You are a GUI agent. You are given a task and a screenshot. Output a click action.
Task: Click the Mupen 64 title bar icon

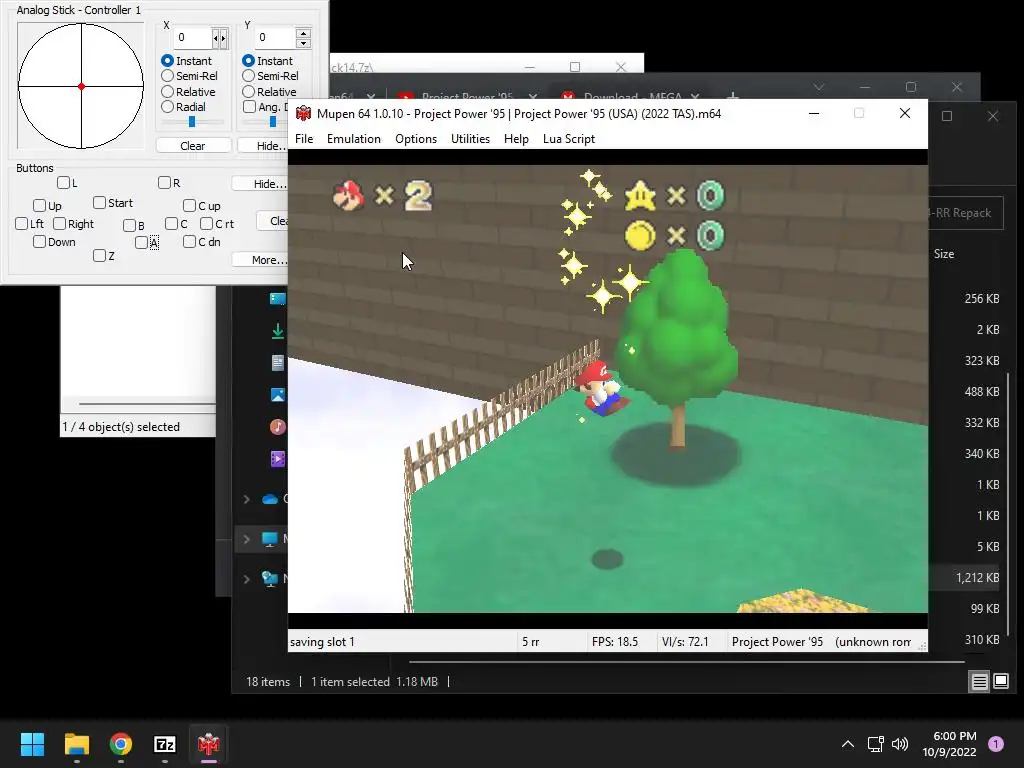point(303,114)
